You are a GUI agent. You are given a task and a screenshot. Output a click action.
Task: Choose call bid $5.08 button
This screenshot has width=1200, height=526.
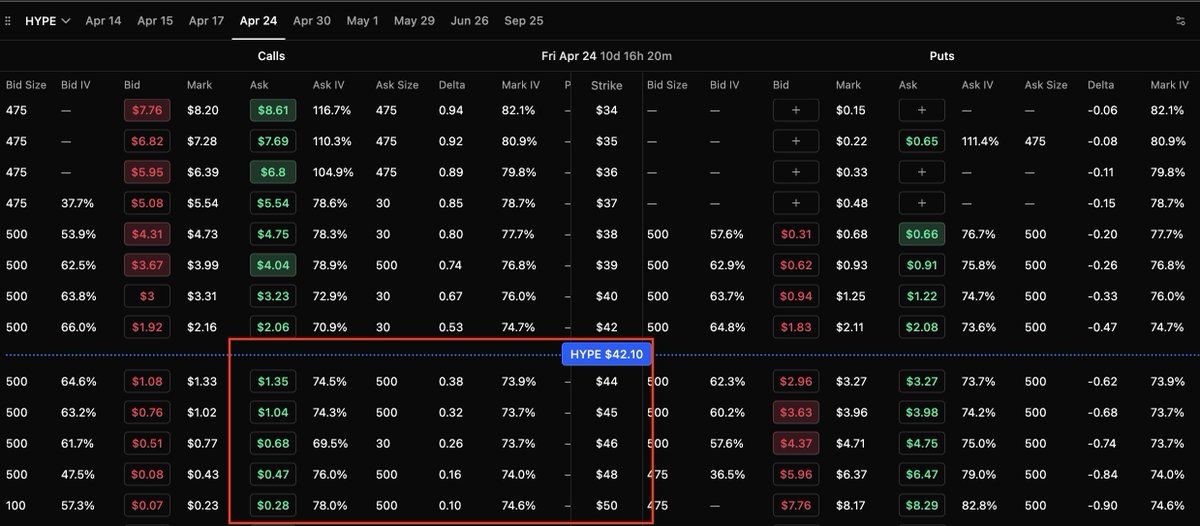click(x=146, y=203)
